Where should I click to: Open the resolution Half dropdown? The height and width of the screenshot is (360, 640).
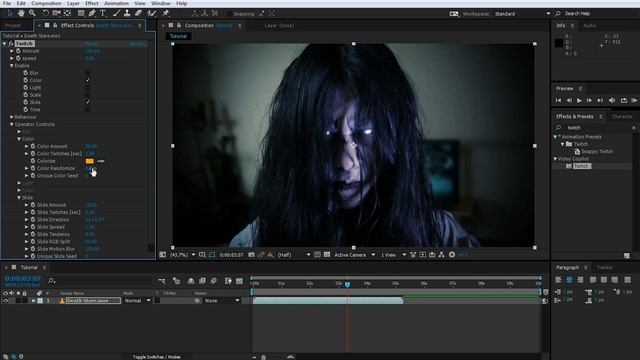tap(294, 255)
